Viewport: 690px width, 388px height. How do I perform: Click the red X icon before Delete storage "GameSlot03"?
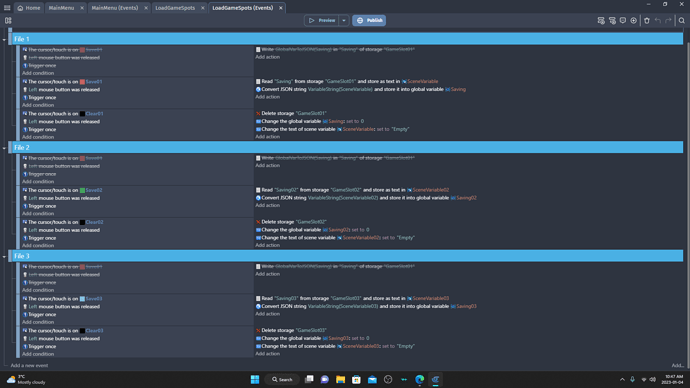[x=258, y=330]
